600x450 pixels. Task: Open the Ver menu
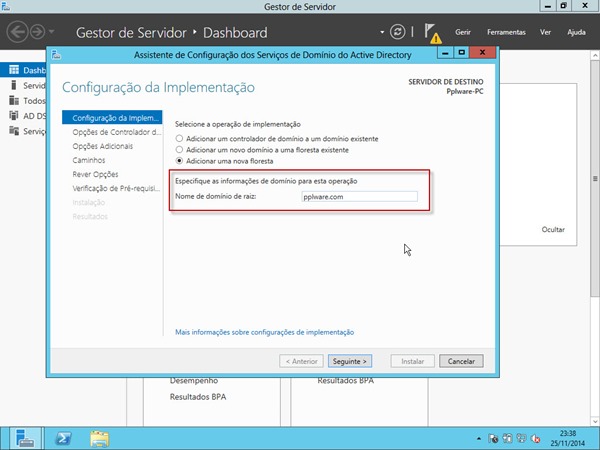(x=545, y=32)
